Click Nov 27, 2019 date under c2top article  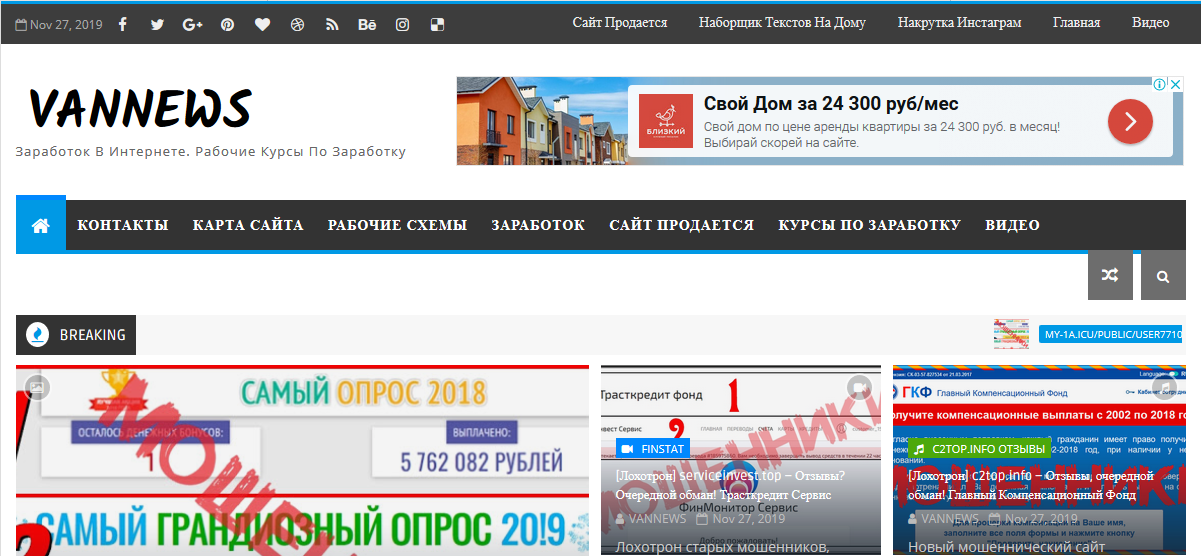[x=1034, y=519]
